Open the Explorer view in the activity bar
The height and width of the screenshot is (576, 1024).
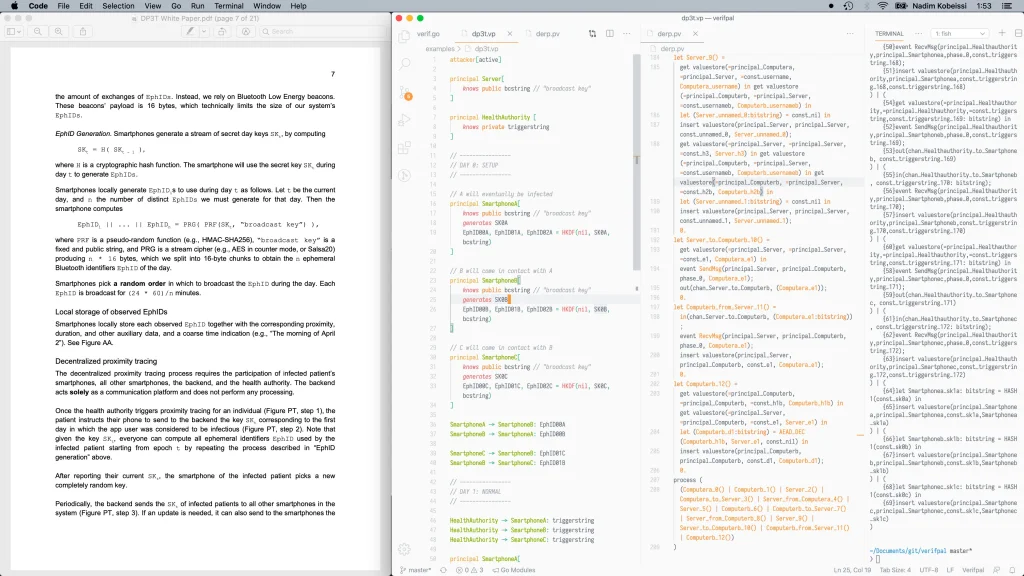(x=405, y=37)
